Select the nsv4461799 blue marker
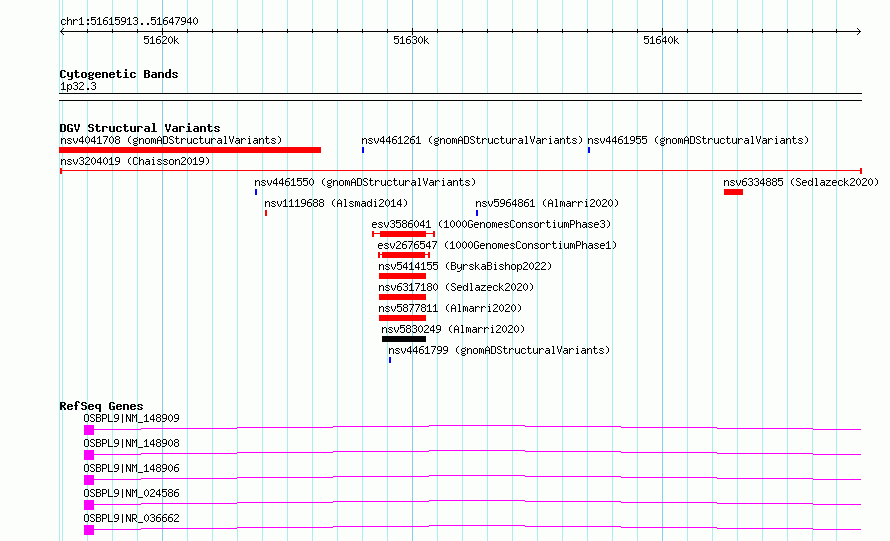This screenshot has height=541, width=890. [390, 360]
